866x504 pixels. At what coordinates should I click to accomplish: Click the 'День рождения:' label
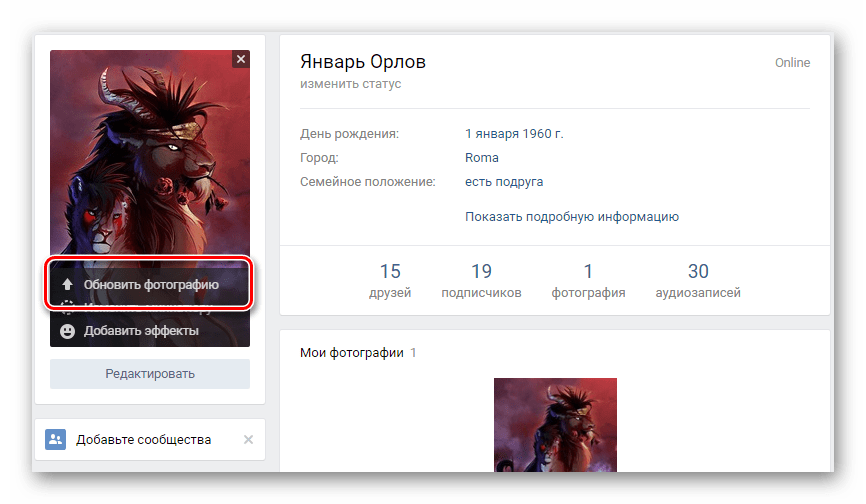click(x=349, y=134)
